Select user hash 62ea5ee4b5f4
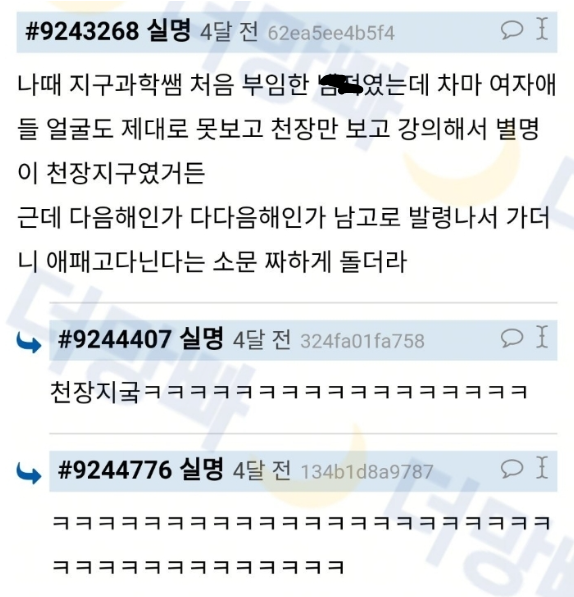574x597 pixels. 331,33
